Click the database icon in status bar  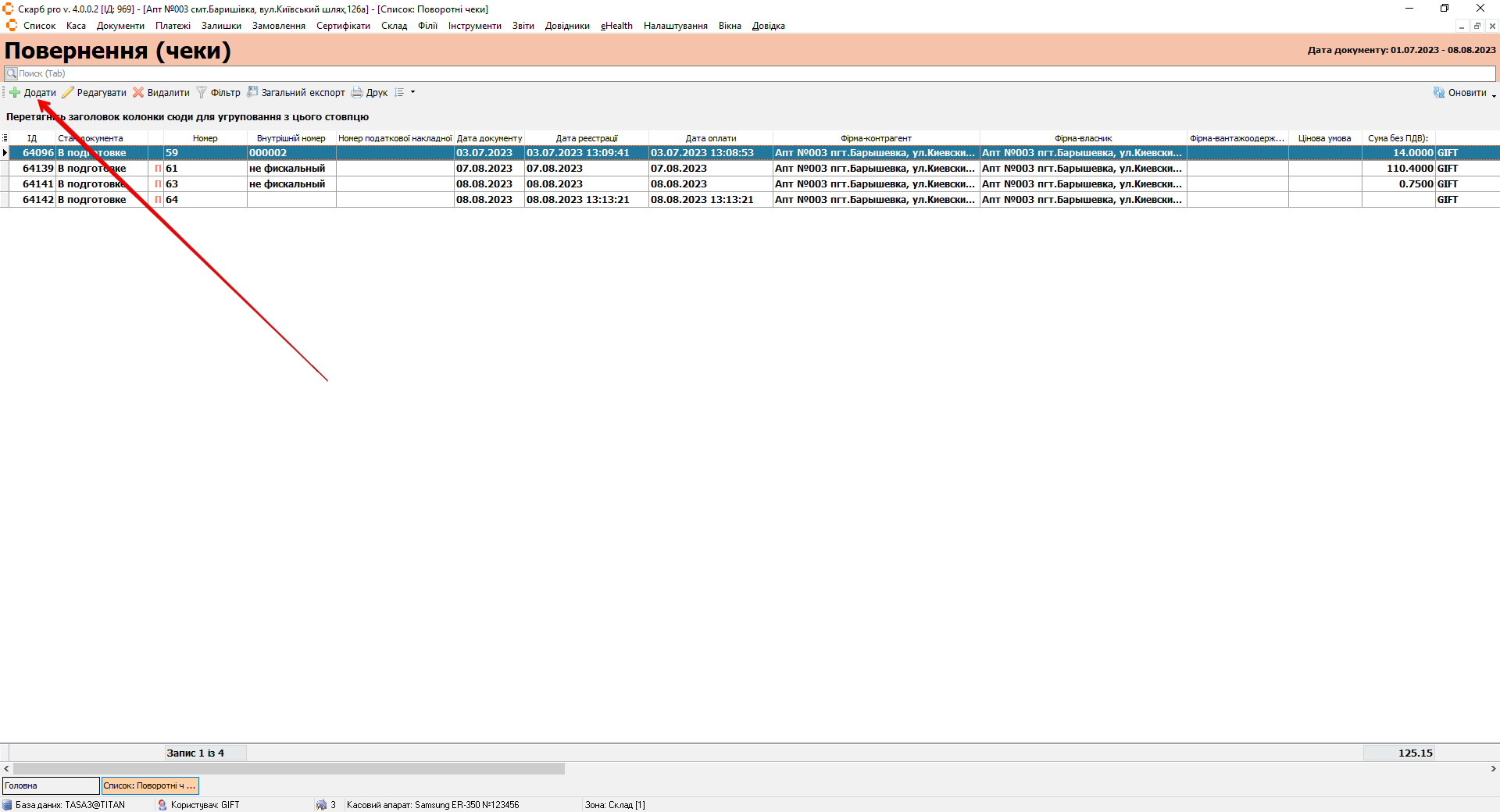pyautogui.click(x=7, y=805)
